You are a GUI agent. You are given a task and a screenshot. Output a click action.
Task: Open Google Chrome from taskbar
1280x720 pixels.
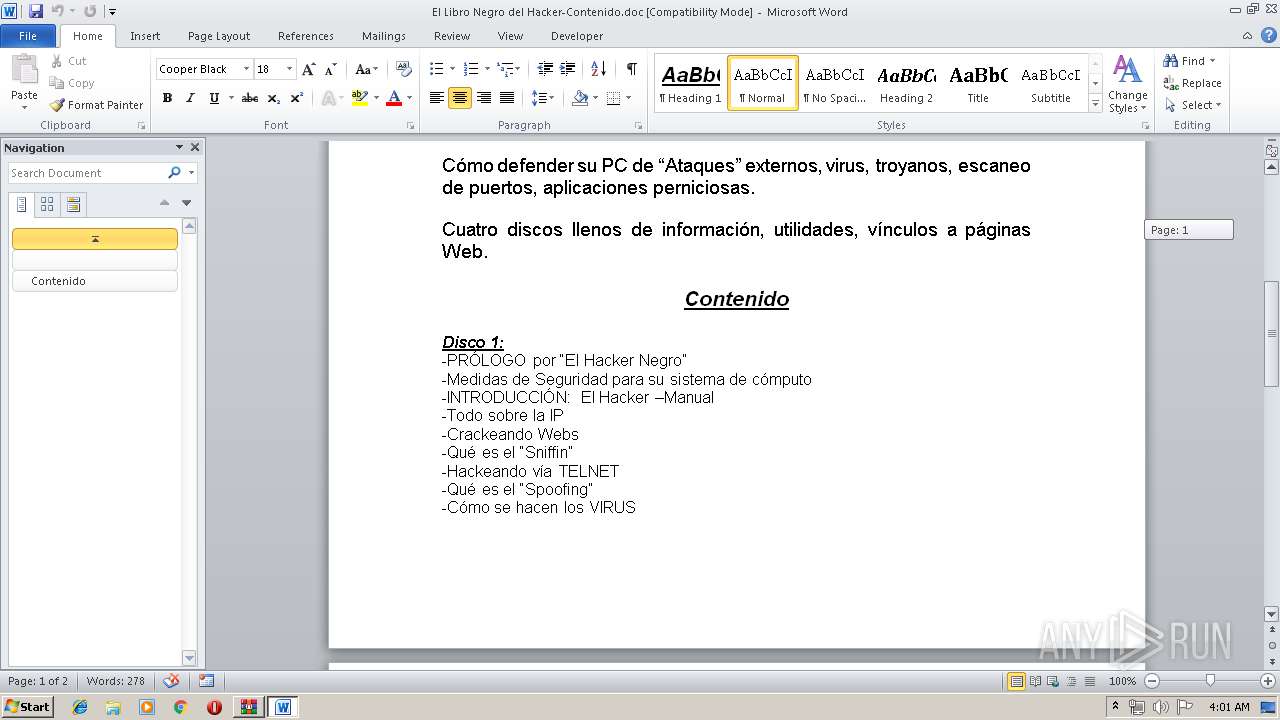click(x=180, y=707)
